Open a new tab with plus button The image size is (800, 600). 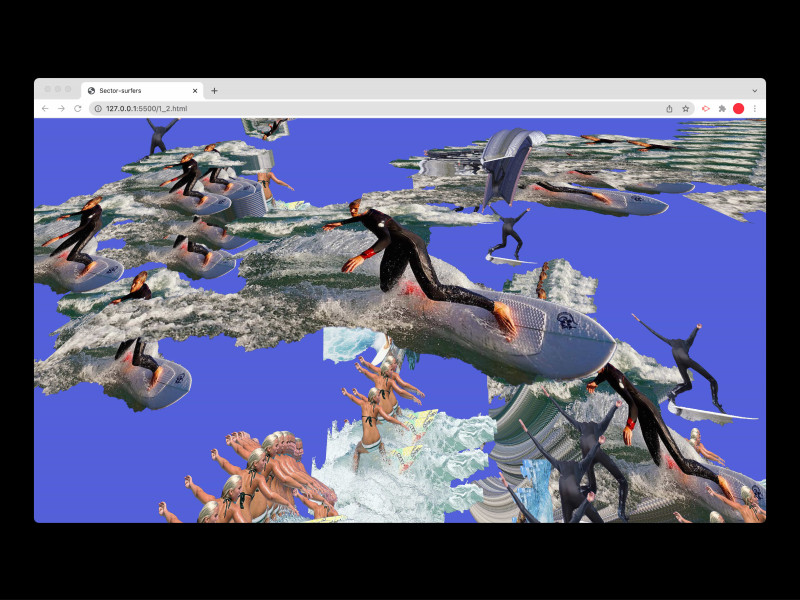click(214, 90)
